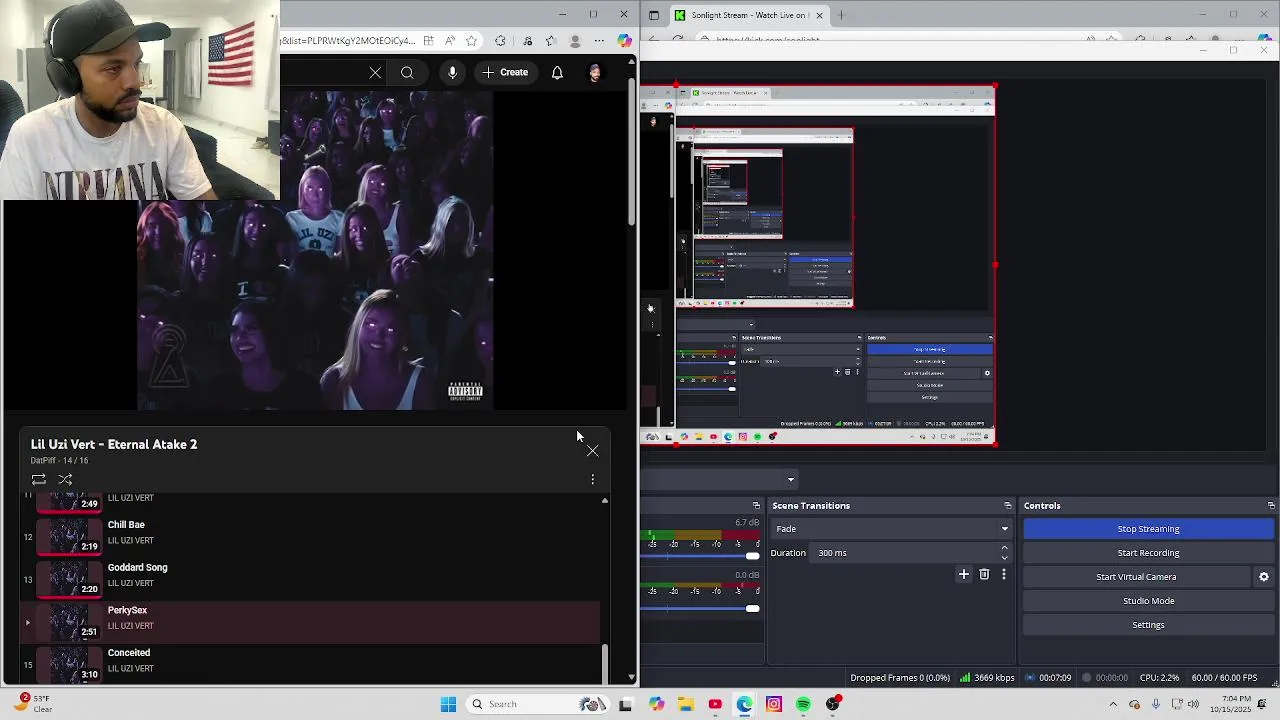Open tab actions icon in right browser
Viewport: 1280px width, 720px height.
coord(654,15)
